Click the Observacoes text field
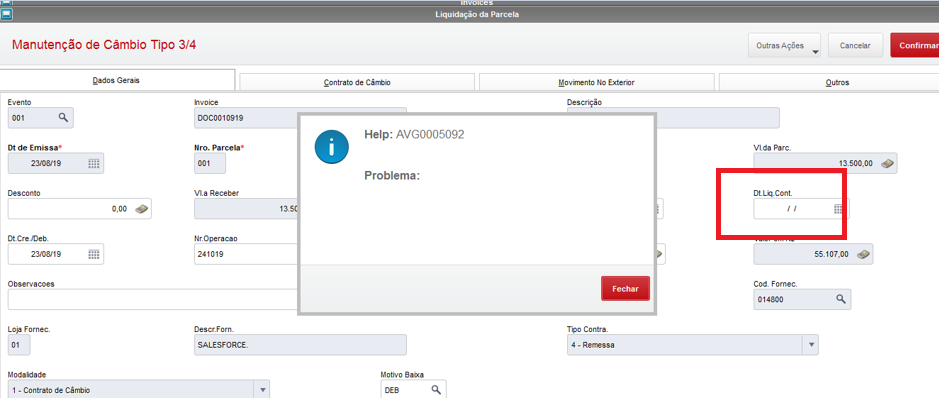Screen dimensions: 939x398 [x=153, y=299]
